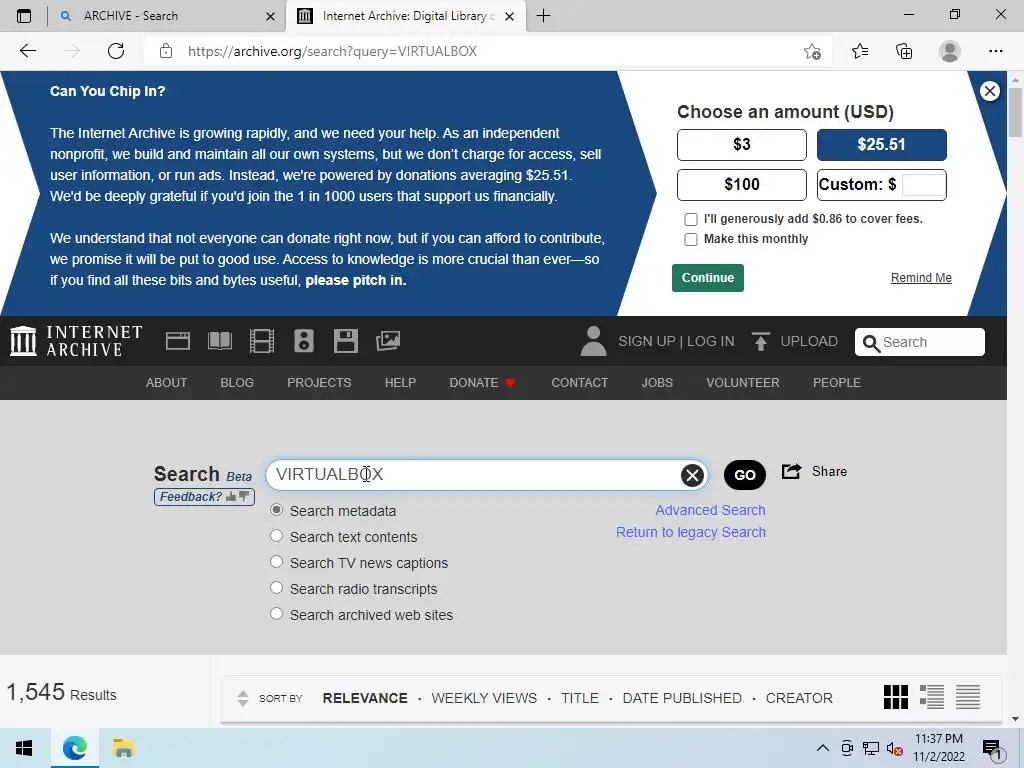Screen dimensions: 1024x768
Task: Check the cover fees checkbox
Action: tap(690, 219)
